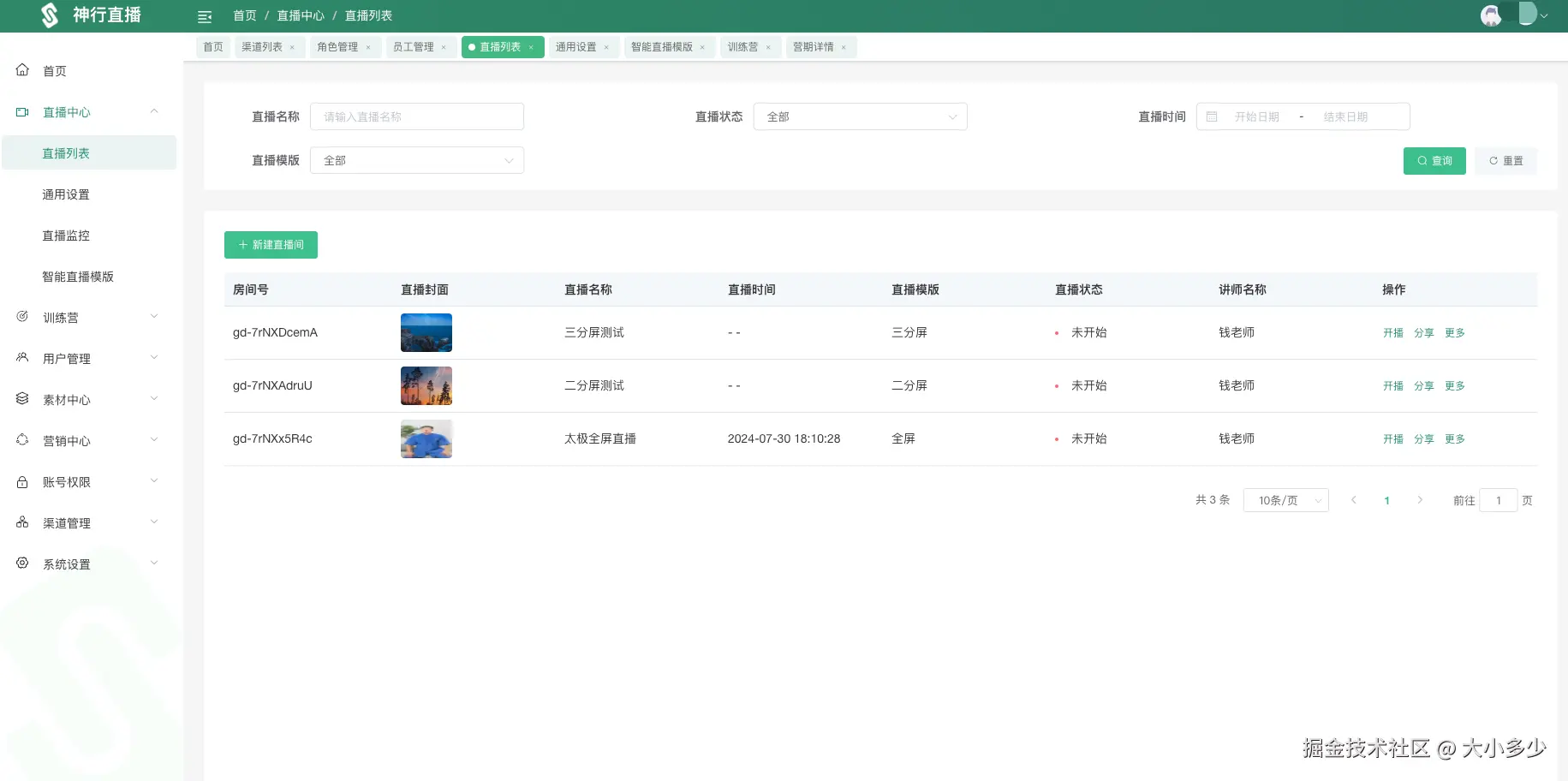
Task: Click the 系统设置 gear icon
Action: [22, 563]
